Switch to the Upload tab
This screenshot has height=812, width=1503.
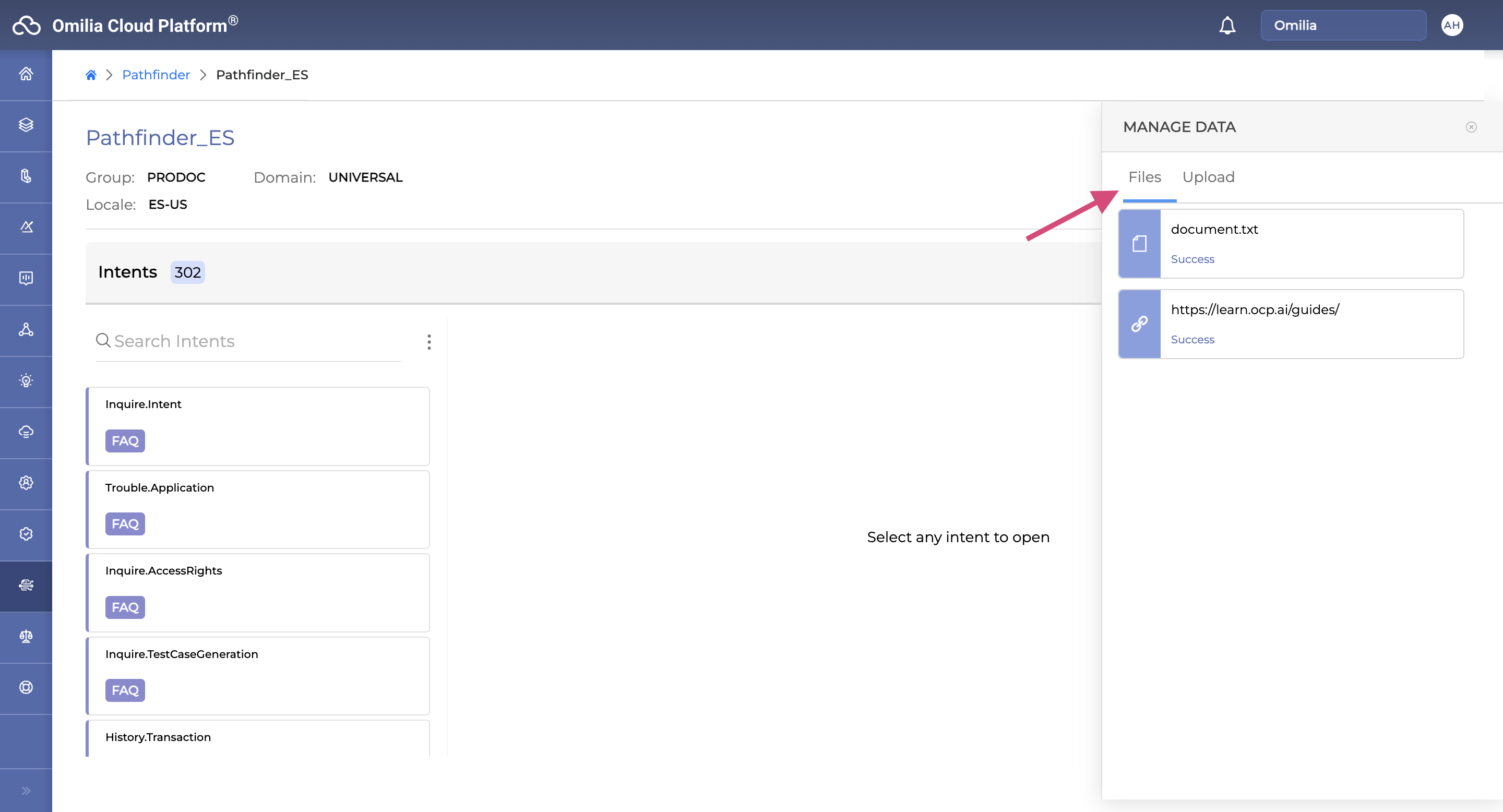pyautogui.click(x=1208, y=177)
